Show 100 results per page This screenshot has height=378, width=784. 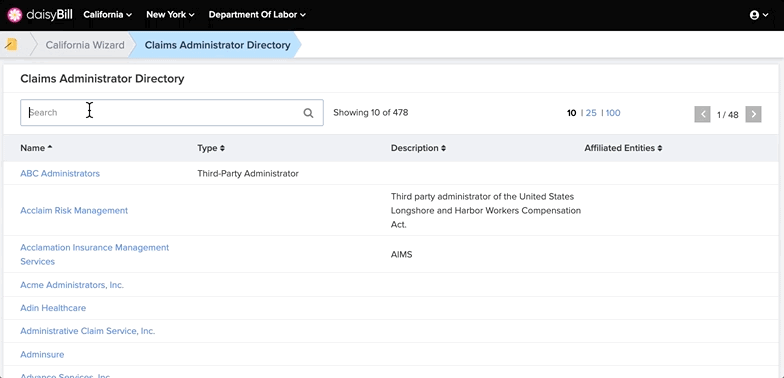(x=613, y=113)
